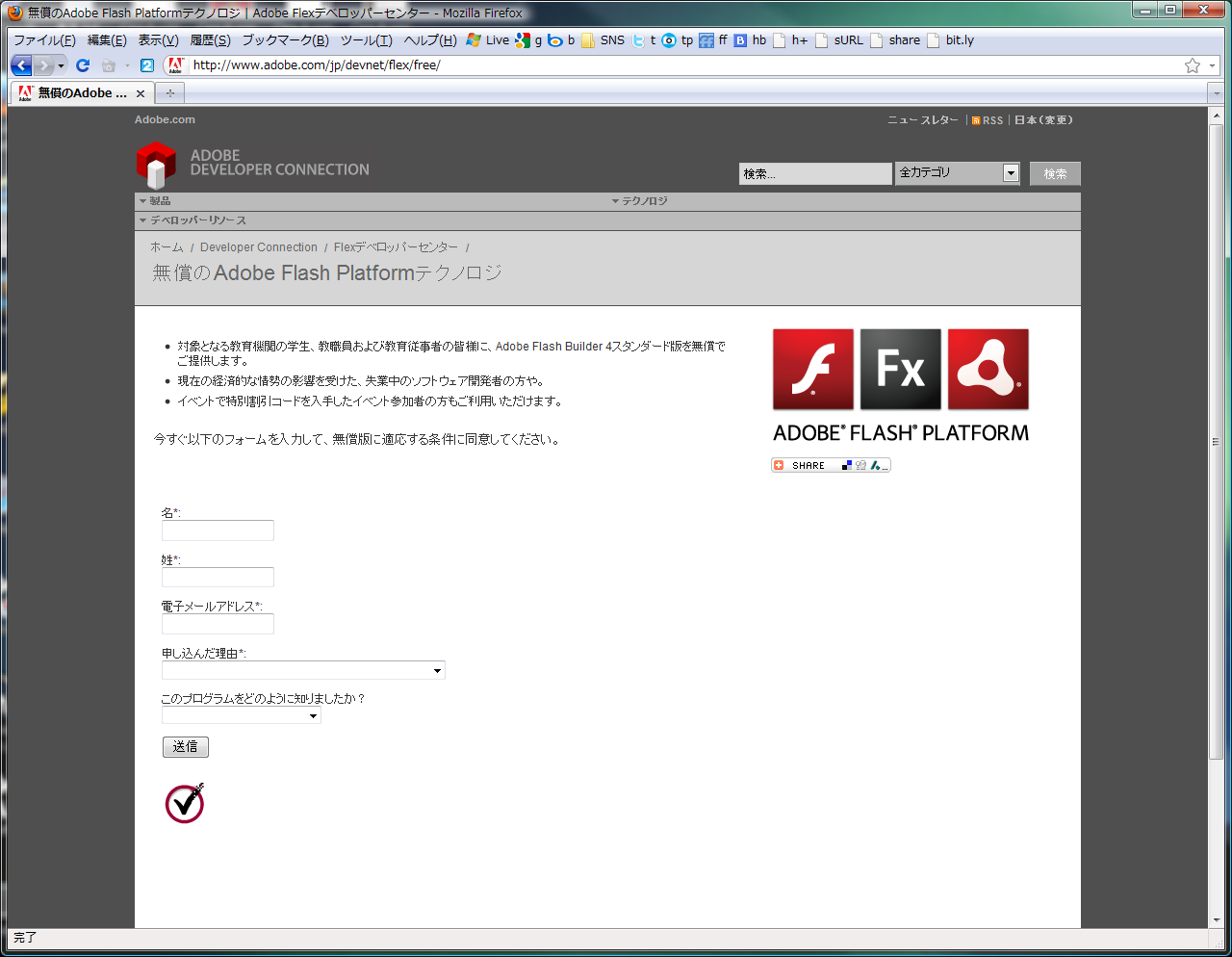Open the ファイル(F) menu
This screenshot has width=1232, height=957.
pos(44,40)
